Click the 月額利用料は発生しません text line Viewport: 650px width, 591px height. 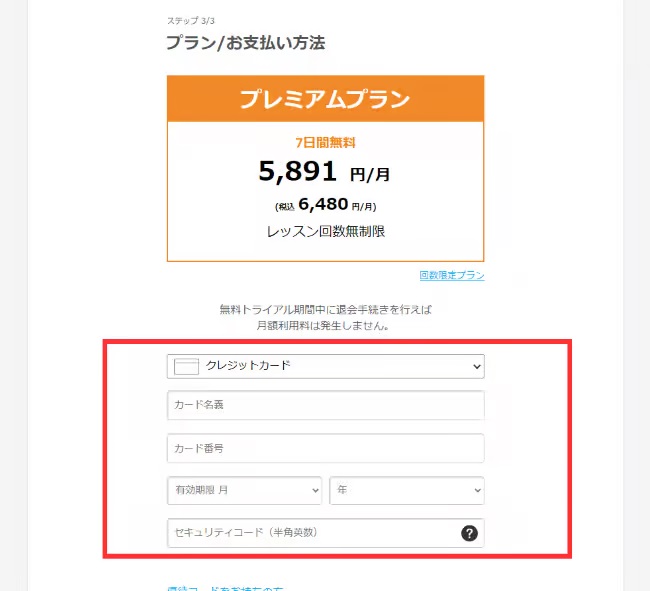click(325, 326)
